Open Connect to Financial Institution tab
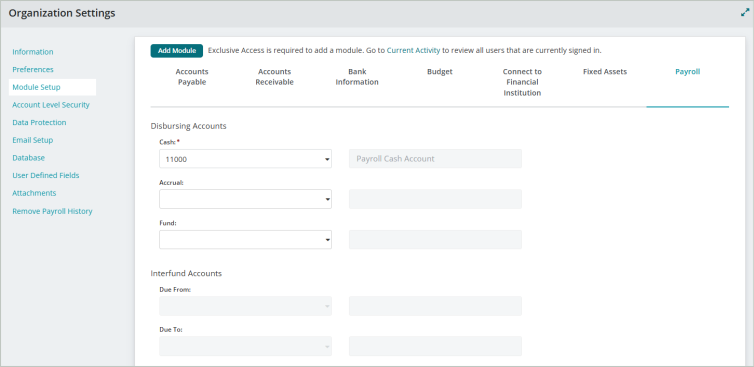Image resolution: width=754 pixels, height=367 pixels. 522,82
